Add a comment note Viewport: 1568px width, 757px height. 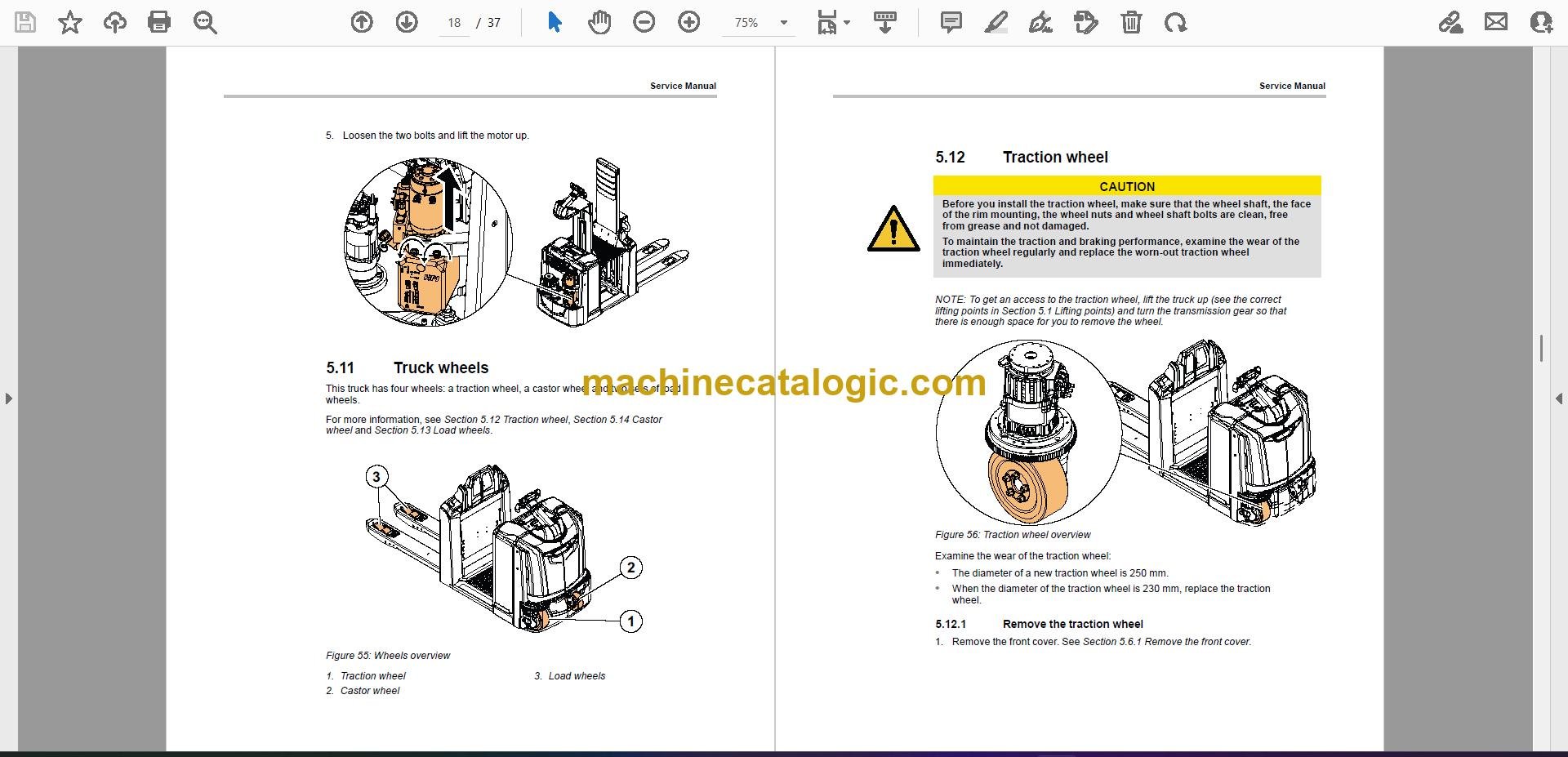[x=951, y=22]
